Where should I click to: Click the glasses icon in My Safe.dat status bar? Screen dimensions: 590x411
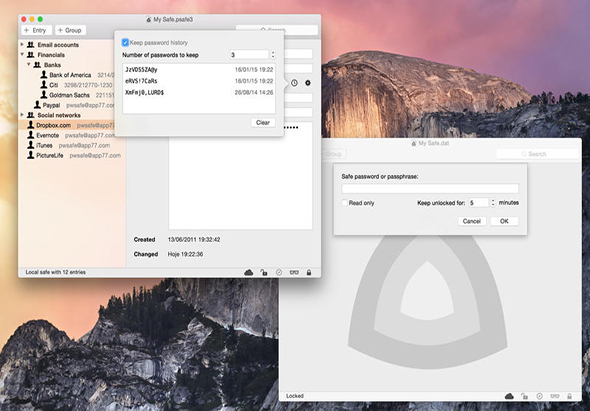(555, 396)
